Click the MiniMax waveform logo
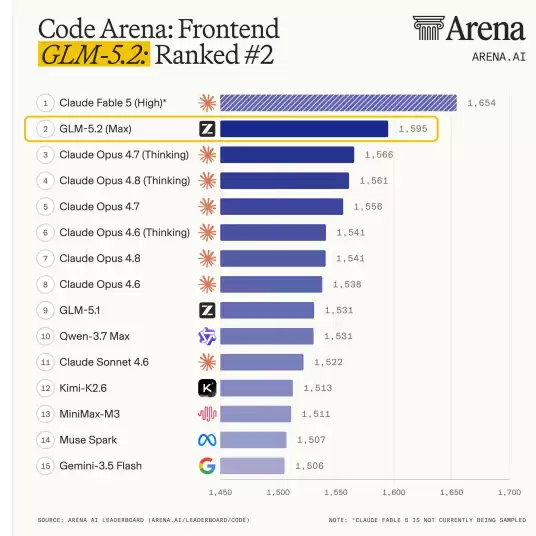 pos(207,414)
